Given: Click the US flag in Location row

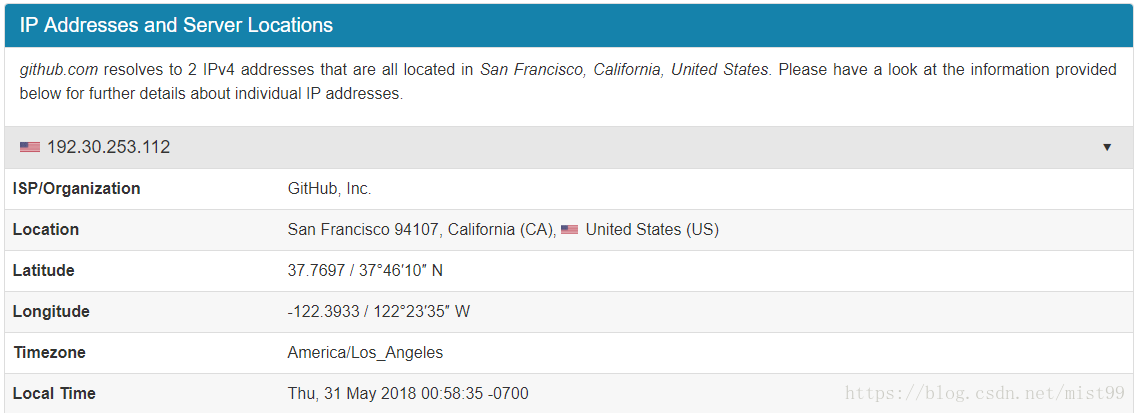Looking at the screenshot, I should (x=569, y=230).
